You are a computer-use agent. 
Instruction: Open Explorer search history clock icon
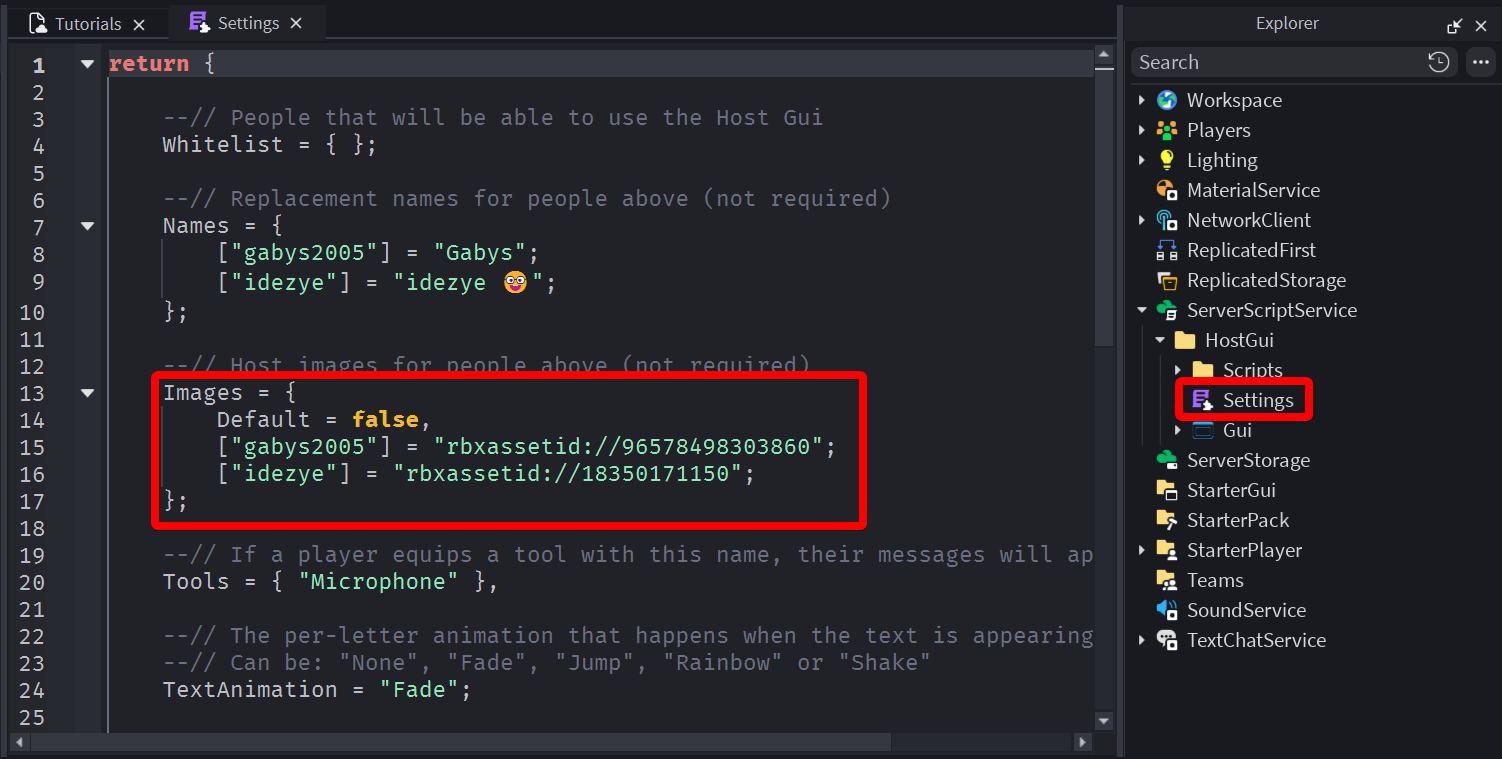pos(1438,62)
